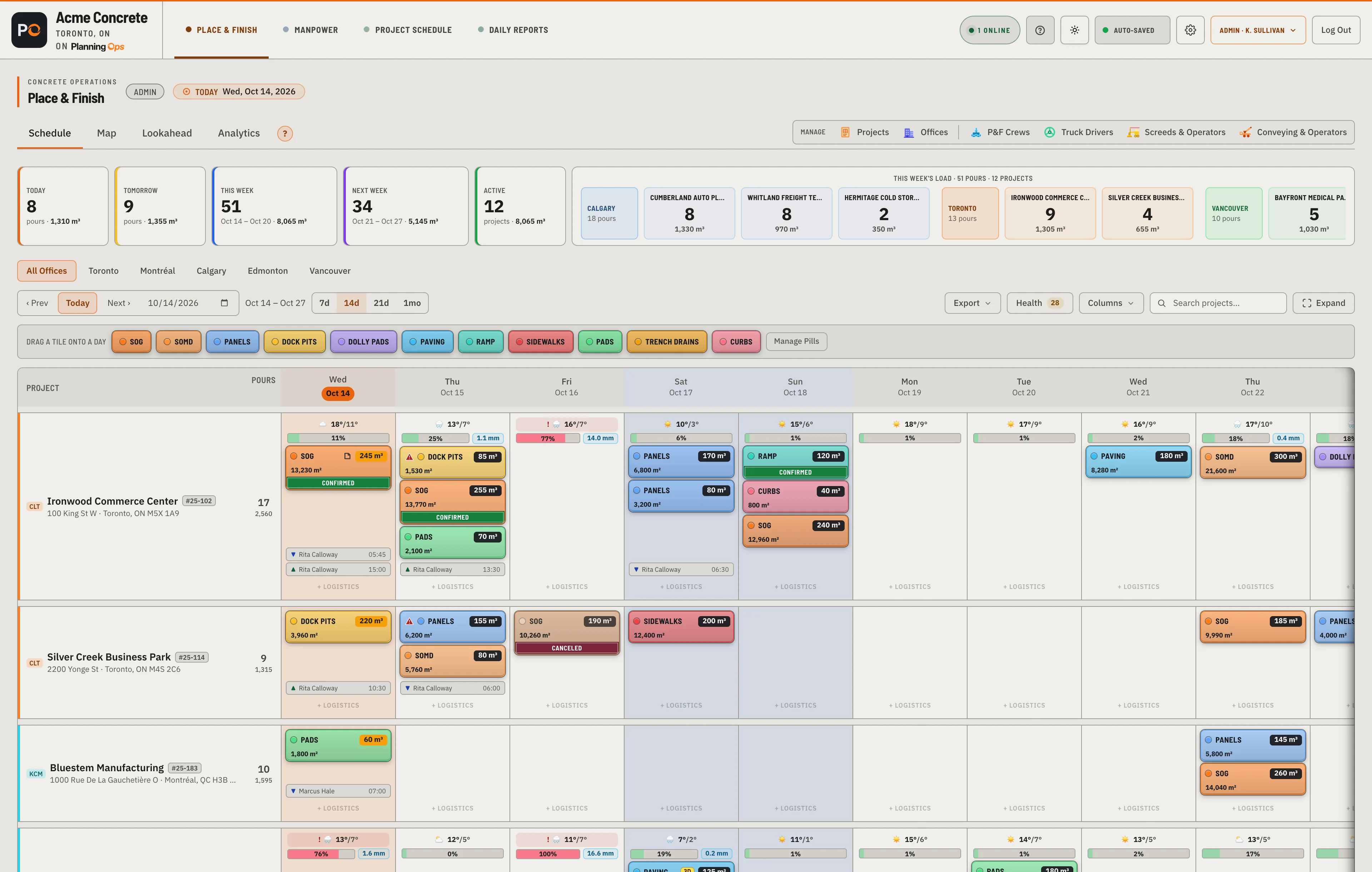Open Conveying & Operators manage link
The height and width of the screenshot is (872, 1372).
[1293, 132]
